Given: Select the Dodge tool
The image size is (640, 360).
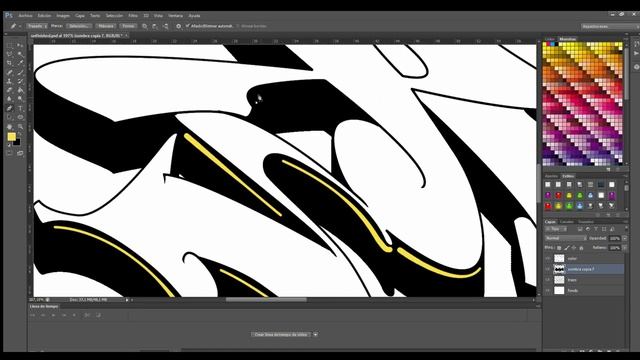Looking at the screenshot, I should 20,99.
